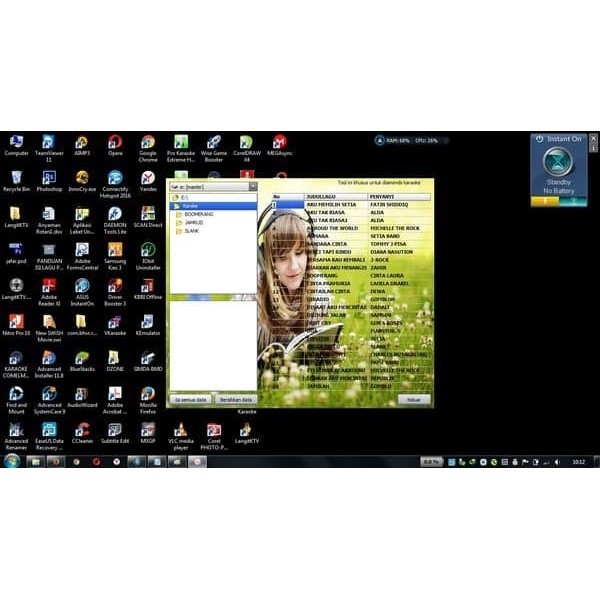600x600 pixels.
Task: Select the CCleaner desktop icon
Action: [82, 433]
